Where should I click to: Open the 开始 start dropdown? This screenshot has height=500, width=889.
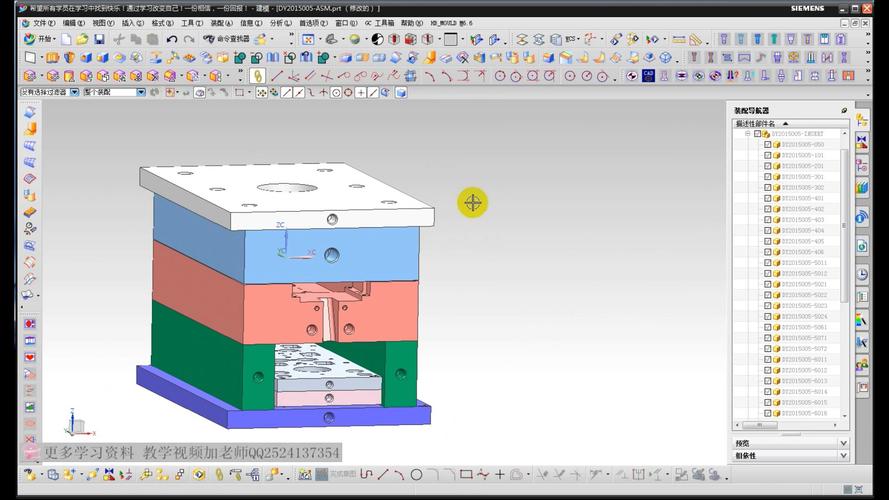point(40,39)
